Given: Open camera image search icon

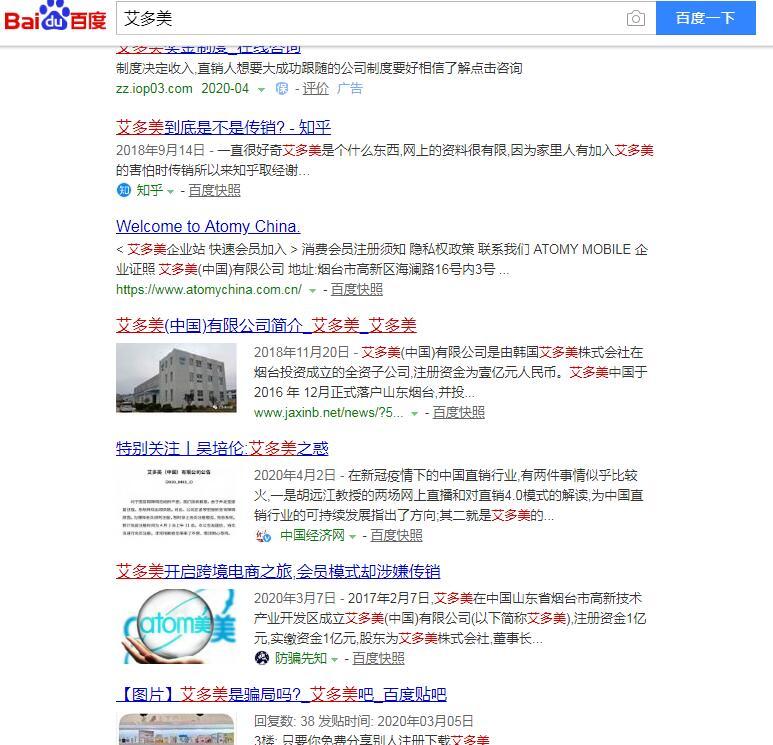Looking at the screenshot, I should pos(635,19).
